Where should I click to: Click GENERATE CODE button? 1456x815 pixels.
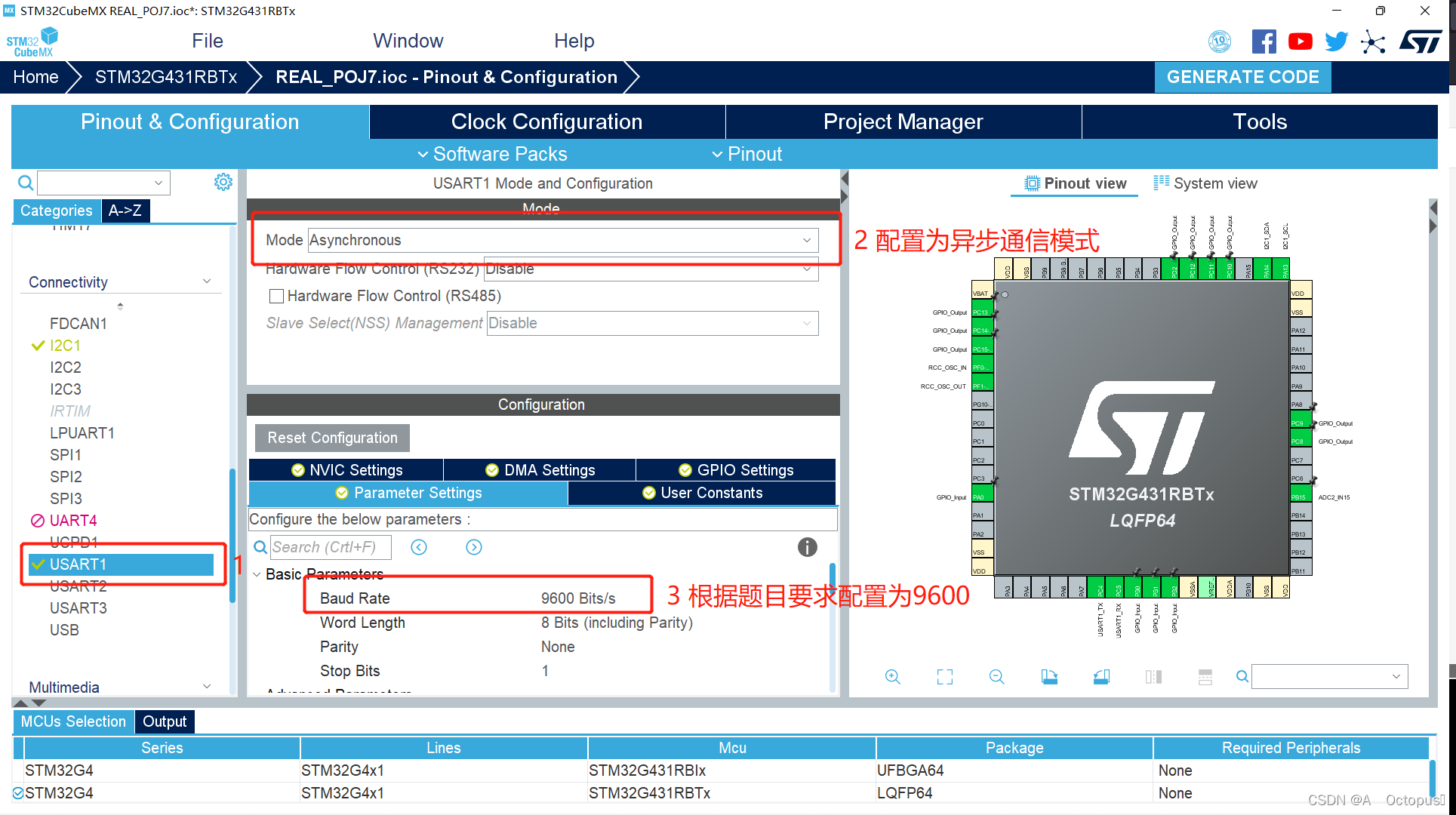tap(1244, 76)
